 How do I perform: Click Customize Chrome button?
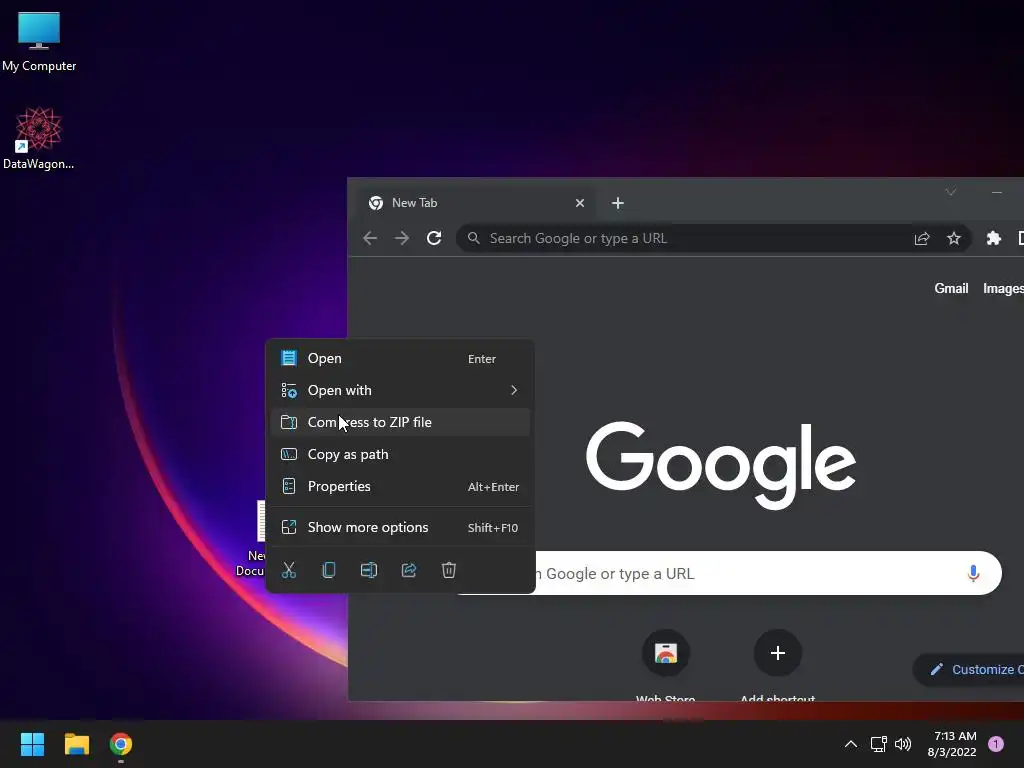pos(970,669)
